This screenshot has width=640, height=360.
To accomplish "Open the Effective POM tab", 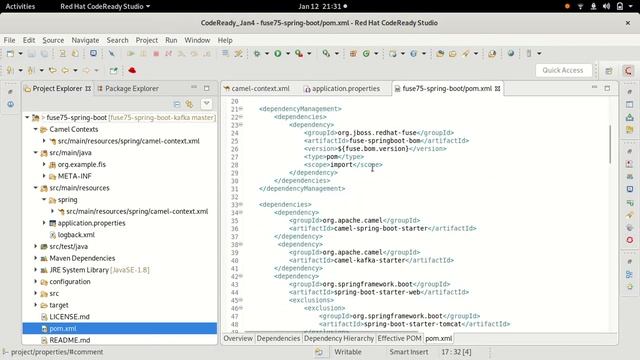I will coord(399,339).
